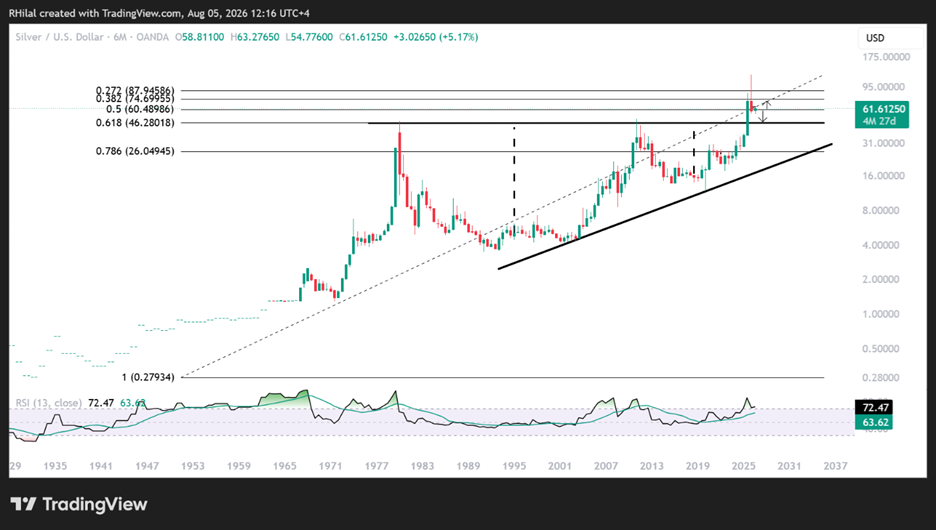Screen dimensions: 936x530
Task: Click the 1983 time axis label
Action: (422, 466)
